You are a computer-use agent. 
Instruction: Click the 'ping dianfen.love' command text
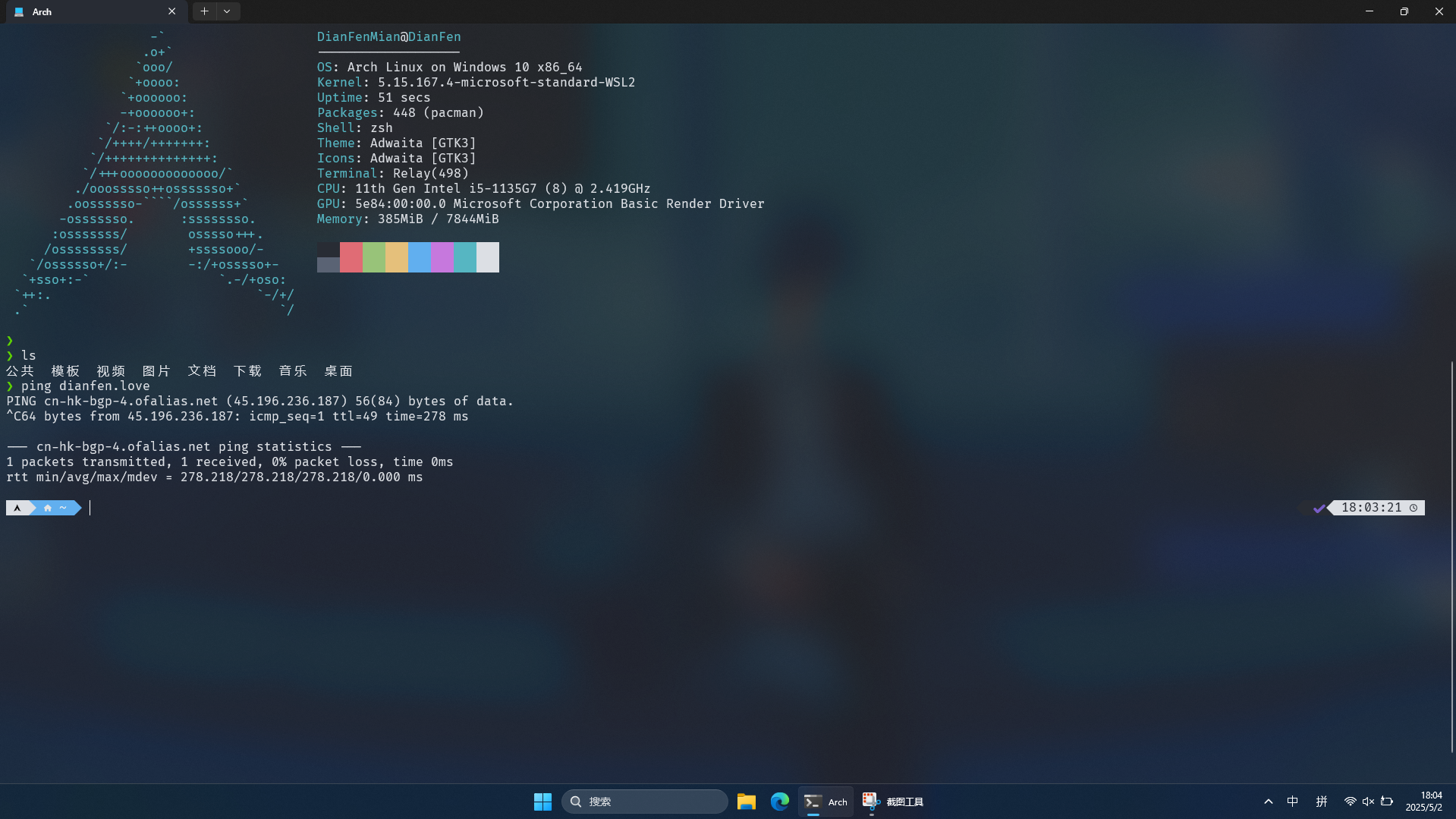[x=85, y=386]
